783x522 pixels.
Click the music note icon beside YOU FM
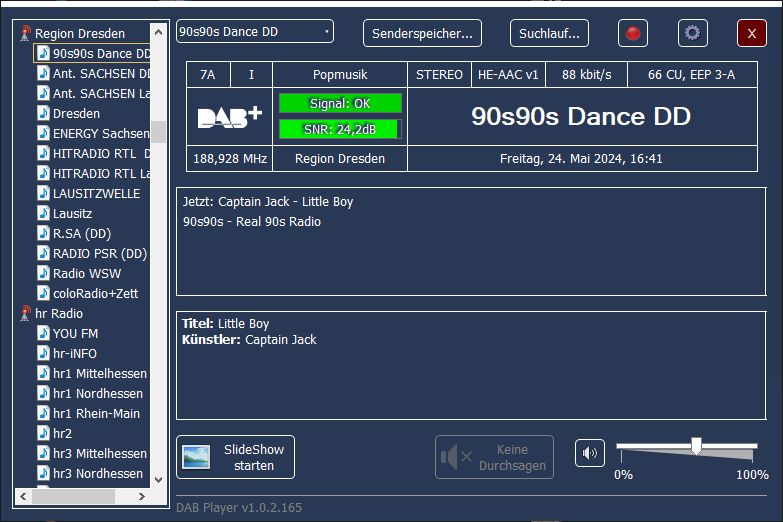click(x=43, y=334)
